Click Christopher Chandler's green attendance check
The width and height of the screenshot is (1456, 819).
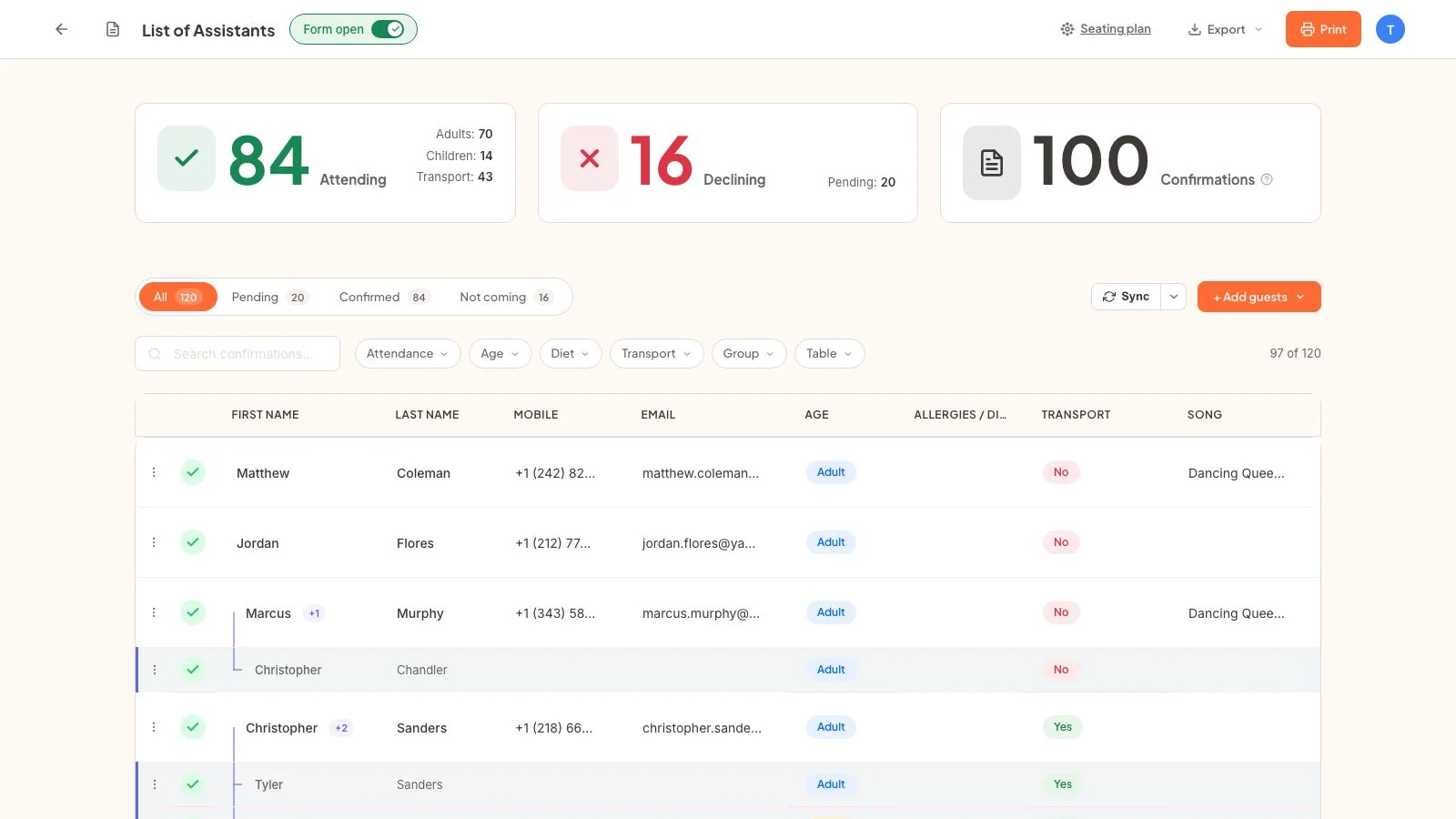coord(193,670)
